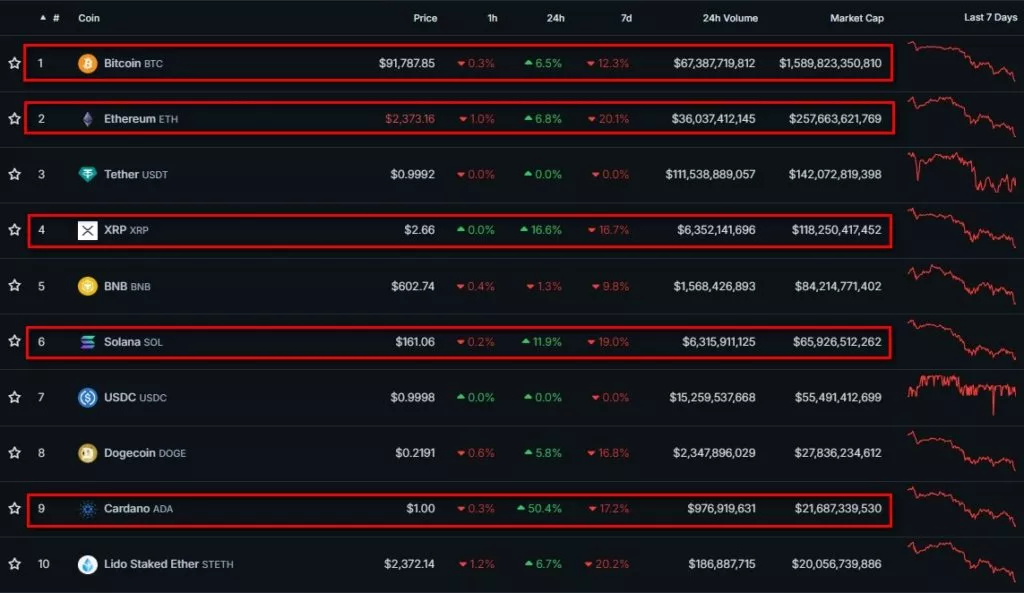This screenshot has width=1024, height=593.
Task: Click the Dogecoin logo icon
Action: [88, 453]
